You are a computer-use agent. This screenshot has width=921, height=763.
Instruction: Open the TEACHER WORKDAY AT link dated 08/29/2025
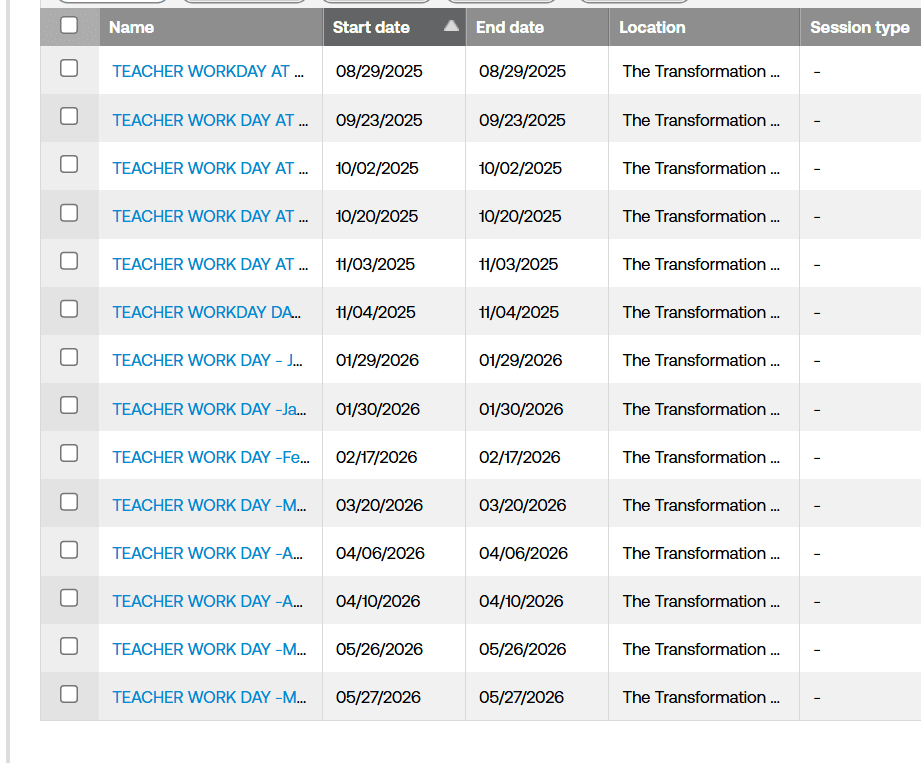(x=209, y=71)
